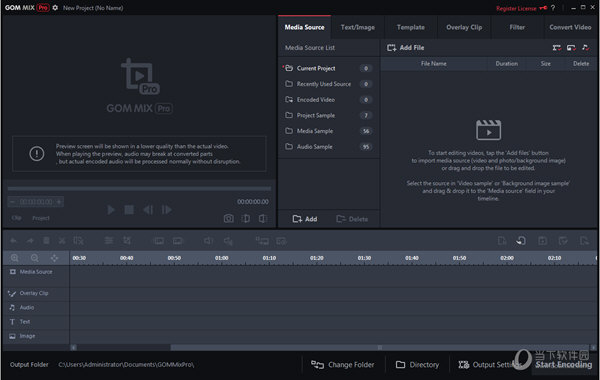Image resolution: width=600 pixels, height=380 pixels.
Task: Click the page icon left of the loop arrow icon
Action: (x=502, y=241)
